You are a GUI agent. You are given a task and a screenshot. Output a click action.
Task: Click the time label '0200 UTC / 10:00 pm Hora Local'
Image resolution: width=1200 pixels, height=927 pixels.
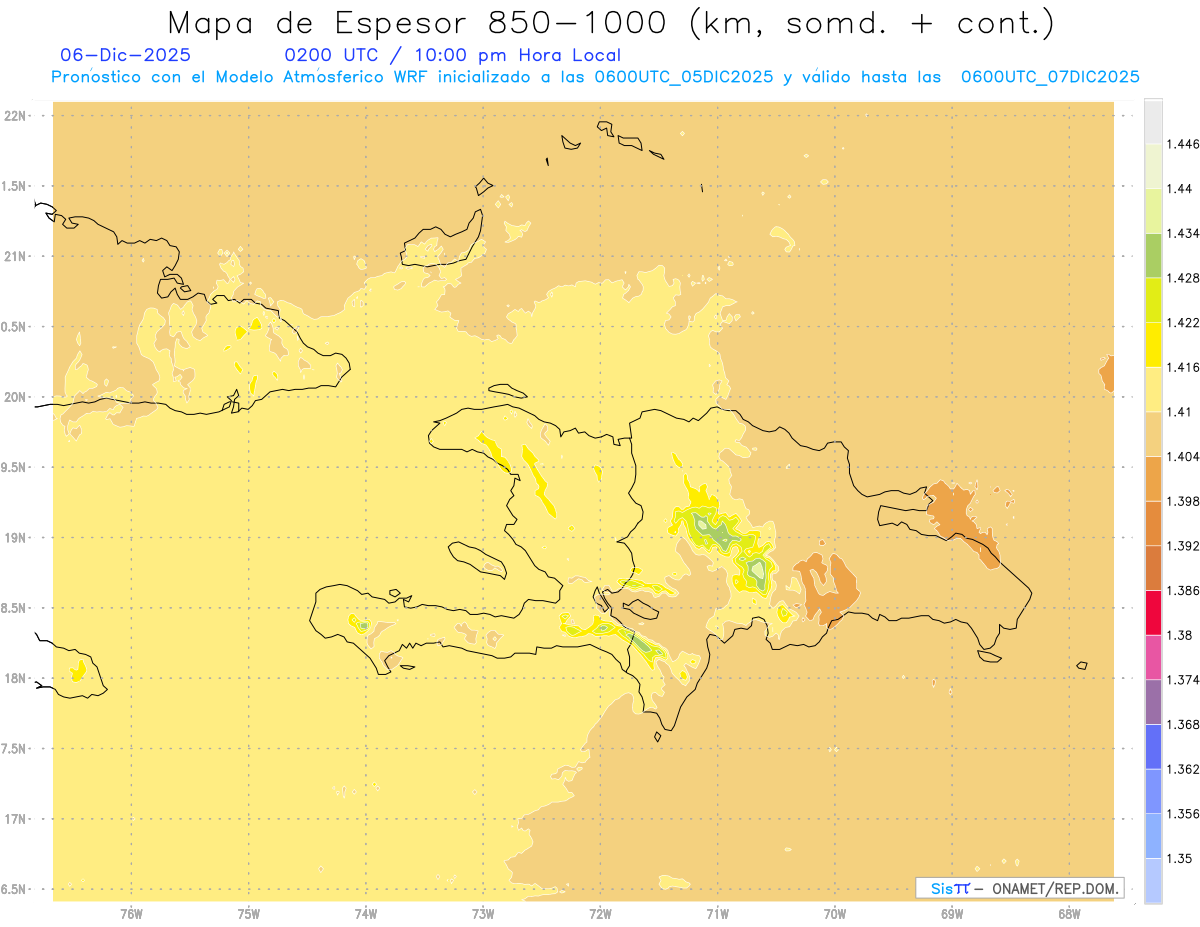tap(452, 56)
